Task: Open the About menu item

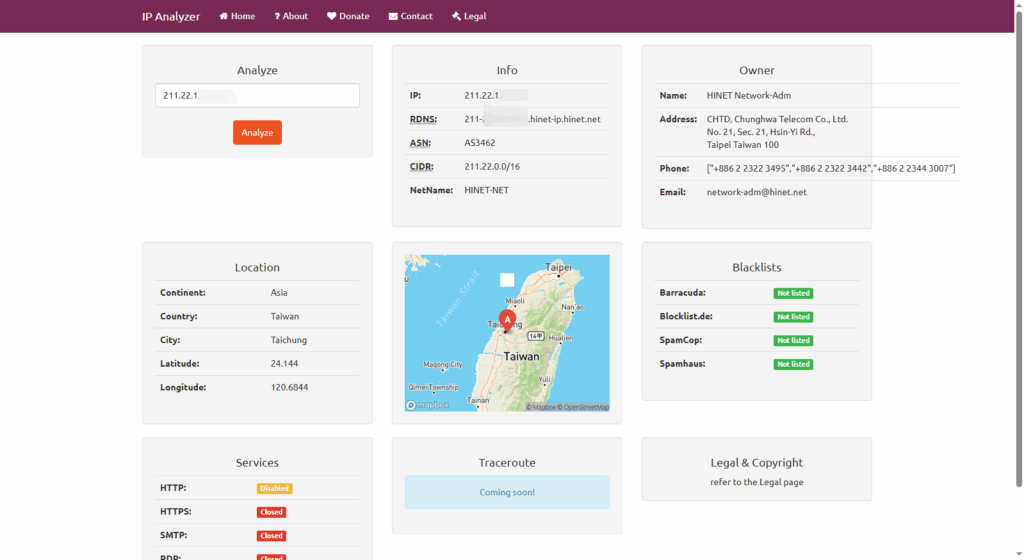Action: [x=295, y=16]
